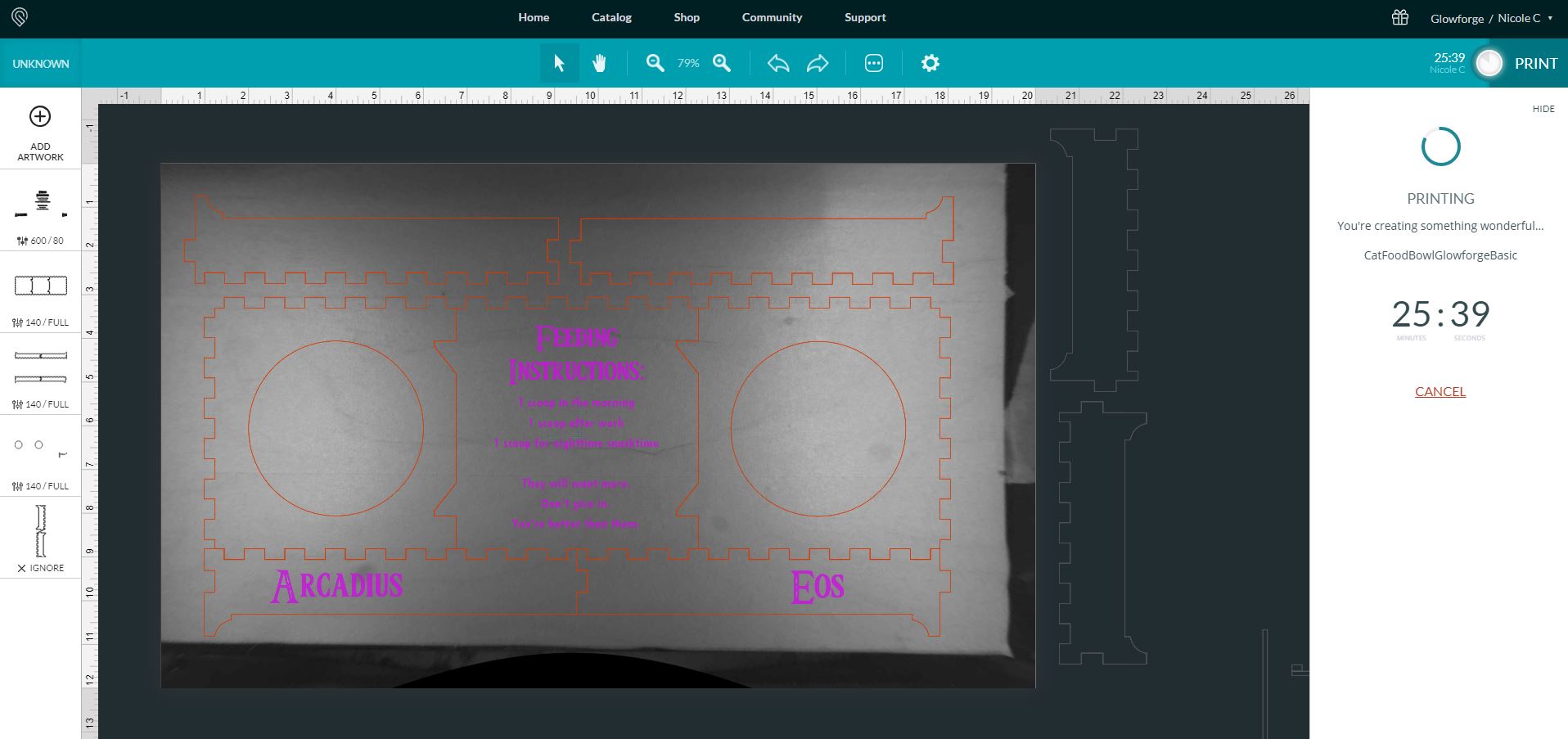
Task: Click the Add Artwork plus icon
Action: pos(40,116)
